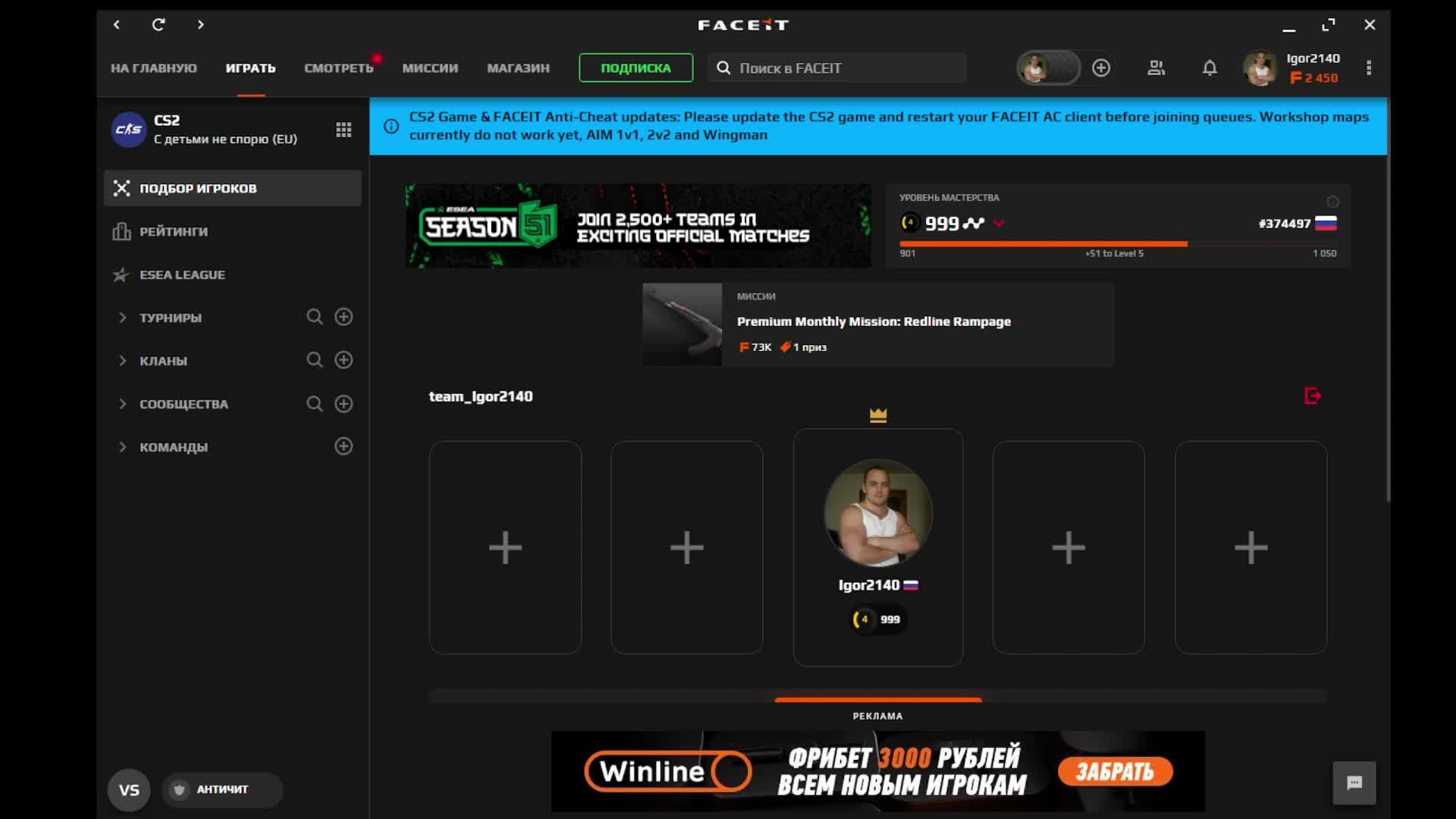Toggle the VS mode button
This screenshot has width=1456, height=819.
[x=129, y=790]
